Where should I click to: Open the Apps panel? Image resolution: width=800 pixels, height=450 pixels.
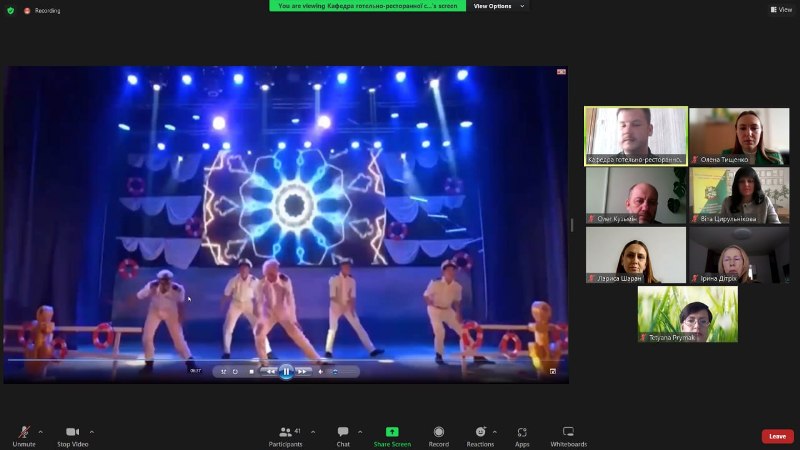pos(522,435)
